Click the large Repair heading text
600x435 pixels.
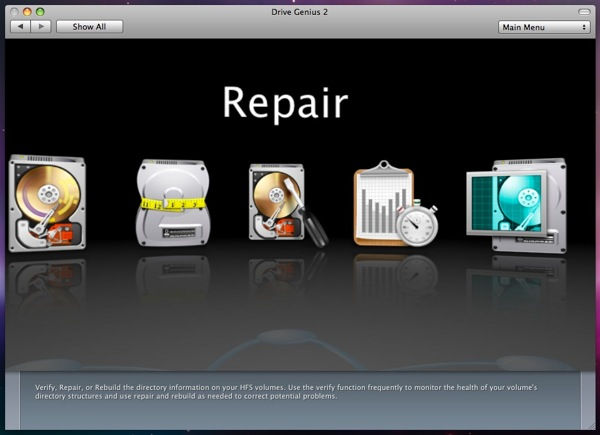[x=285, y=103]
